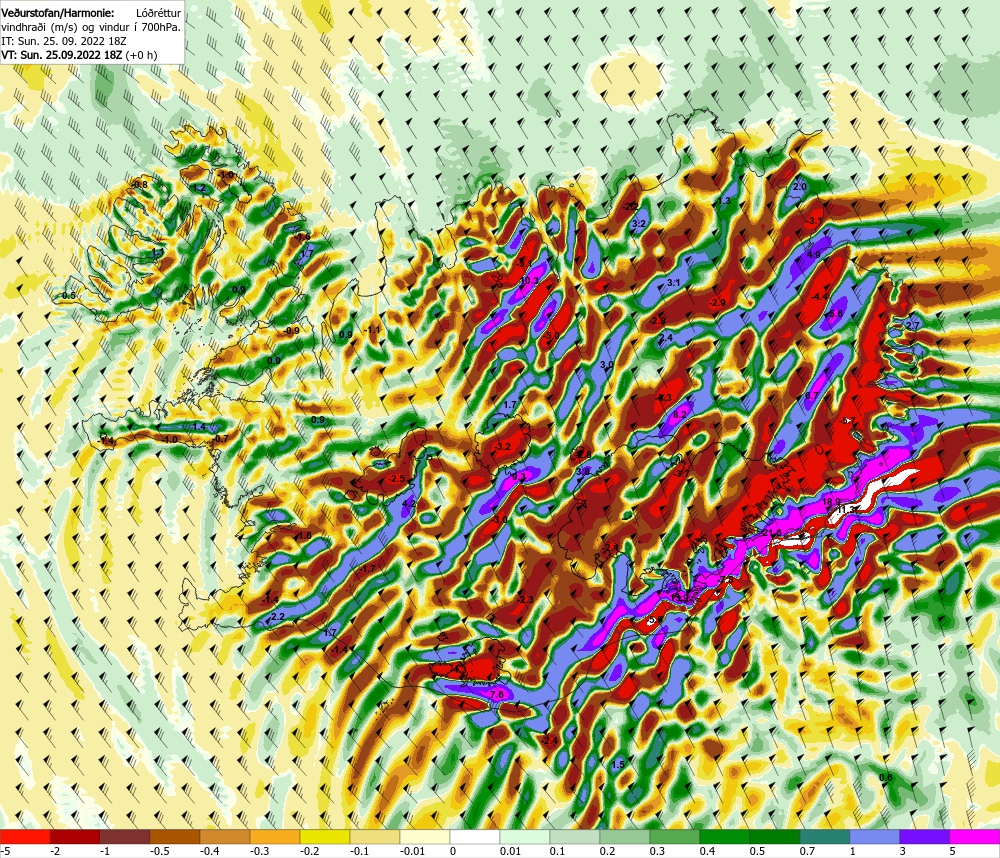This screenshot has width=1000, height=858.
Task: Select the white swatch between 0 and 0.01
Action: click(475, 837)
